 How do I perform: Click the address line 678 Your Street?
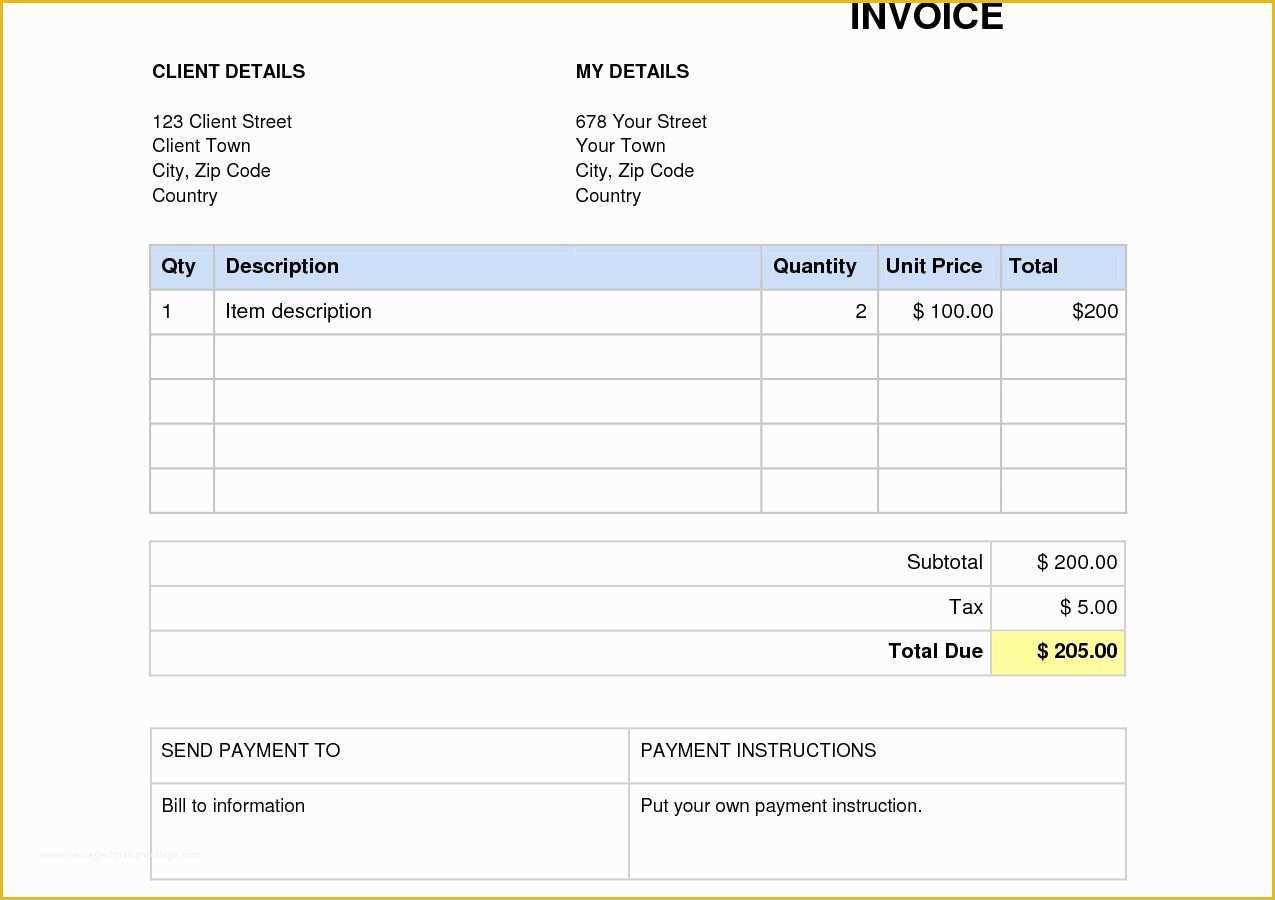pos(641,121)
